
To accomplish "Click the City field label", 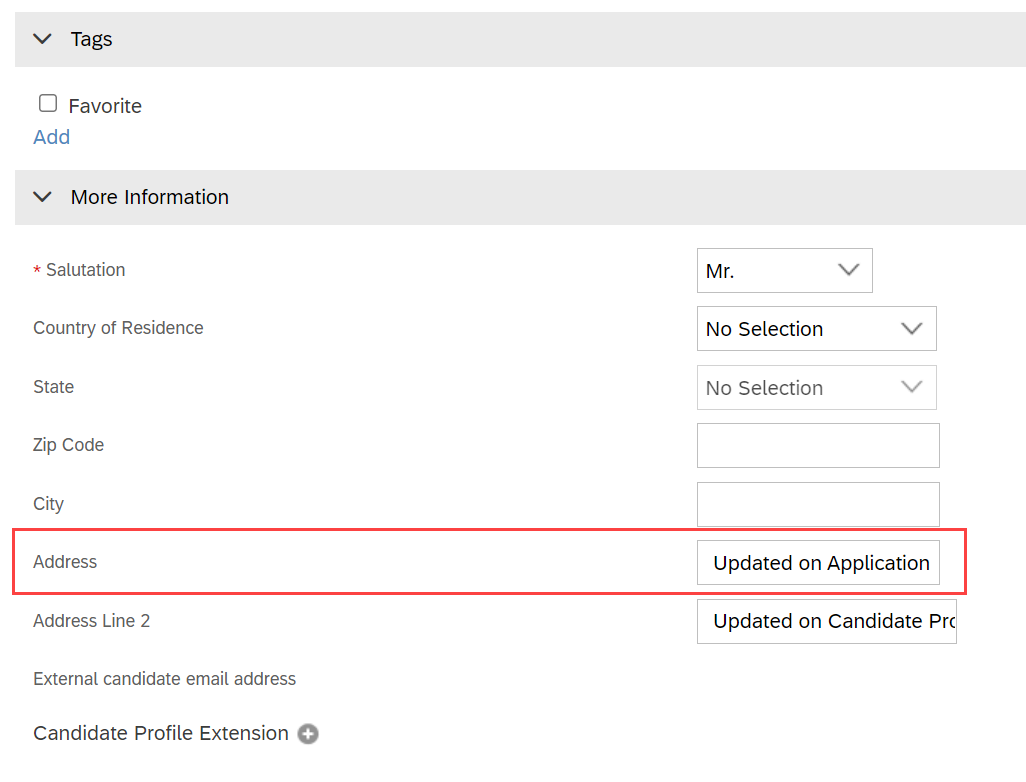I will click(x=48, y=504).
